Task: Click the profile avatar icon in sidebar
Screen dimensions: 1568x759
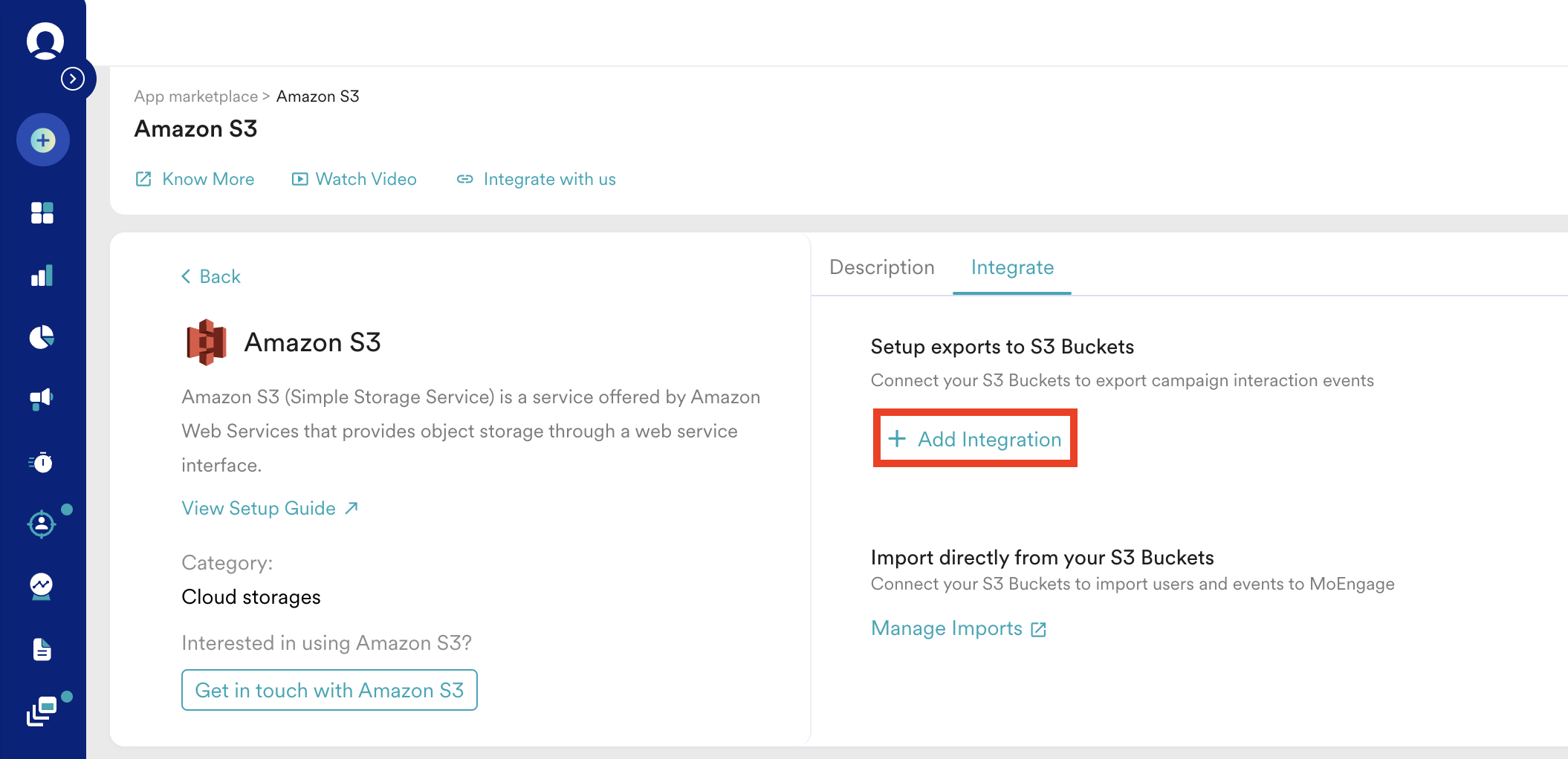Action: [45, 41]
